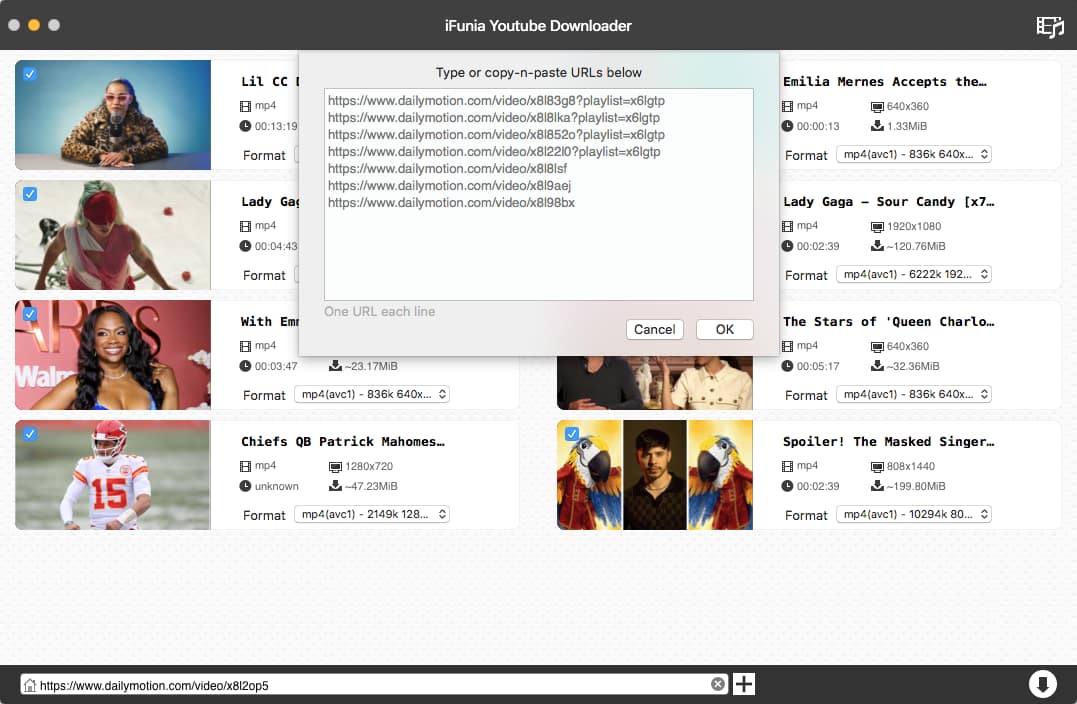
Task: Cancel the URL entry dialog
Action: (654, 330)
